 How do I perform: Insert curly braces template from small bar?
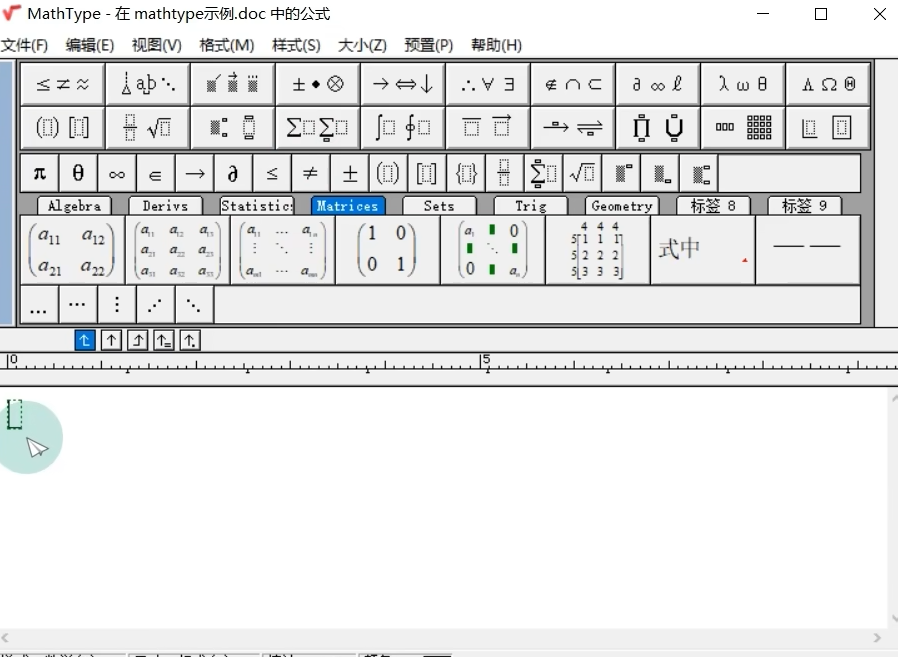465,173
